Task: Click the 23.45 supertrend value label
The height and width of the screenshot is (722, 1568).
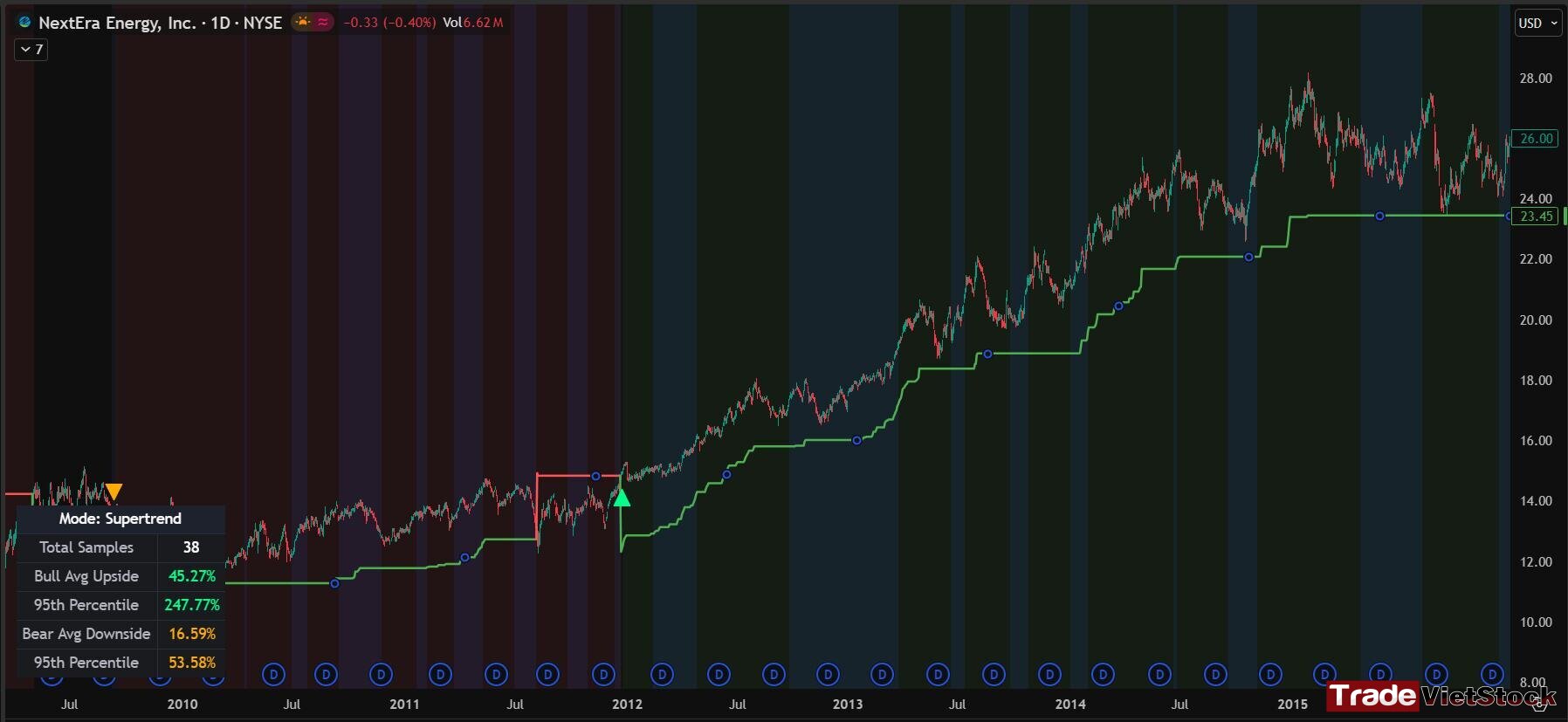Action: (x=1537, y=216)
